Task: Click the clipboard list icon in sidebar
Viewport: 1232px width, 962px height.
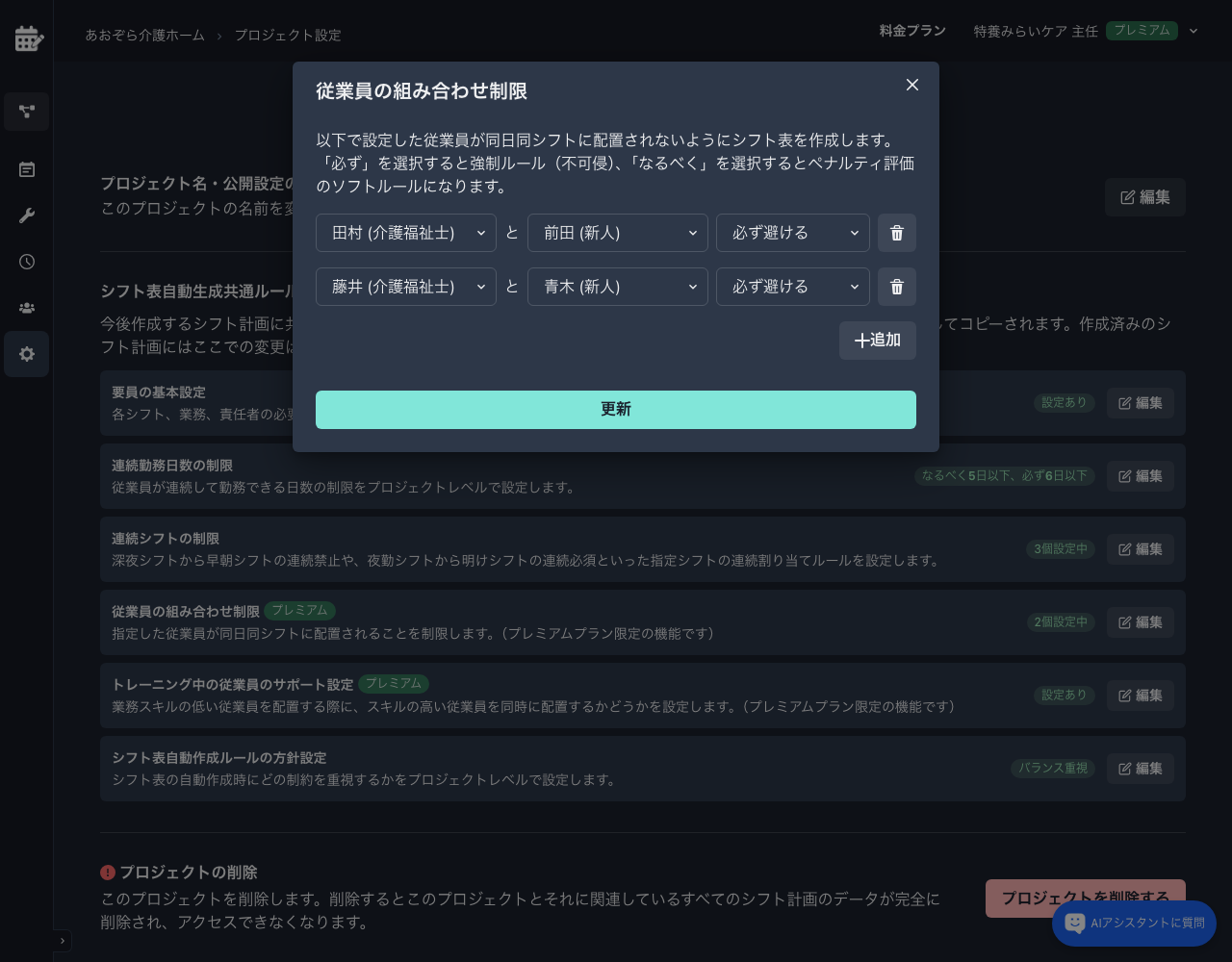Action: pos(26,169)
